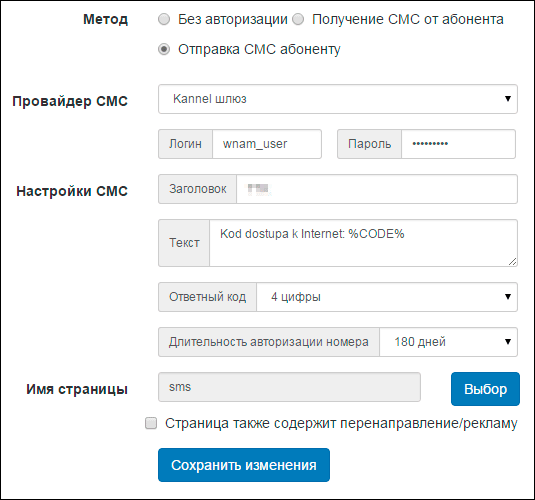This screenshot has height=500, width=535.
Task: Click inside the Текст message textarea
Action: (363, 243)
